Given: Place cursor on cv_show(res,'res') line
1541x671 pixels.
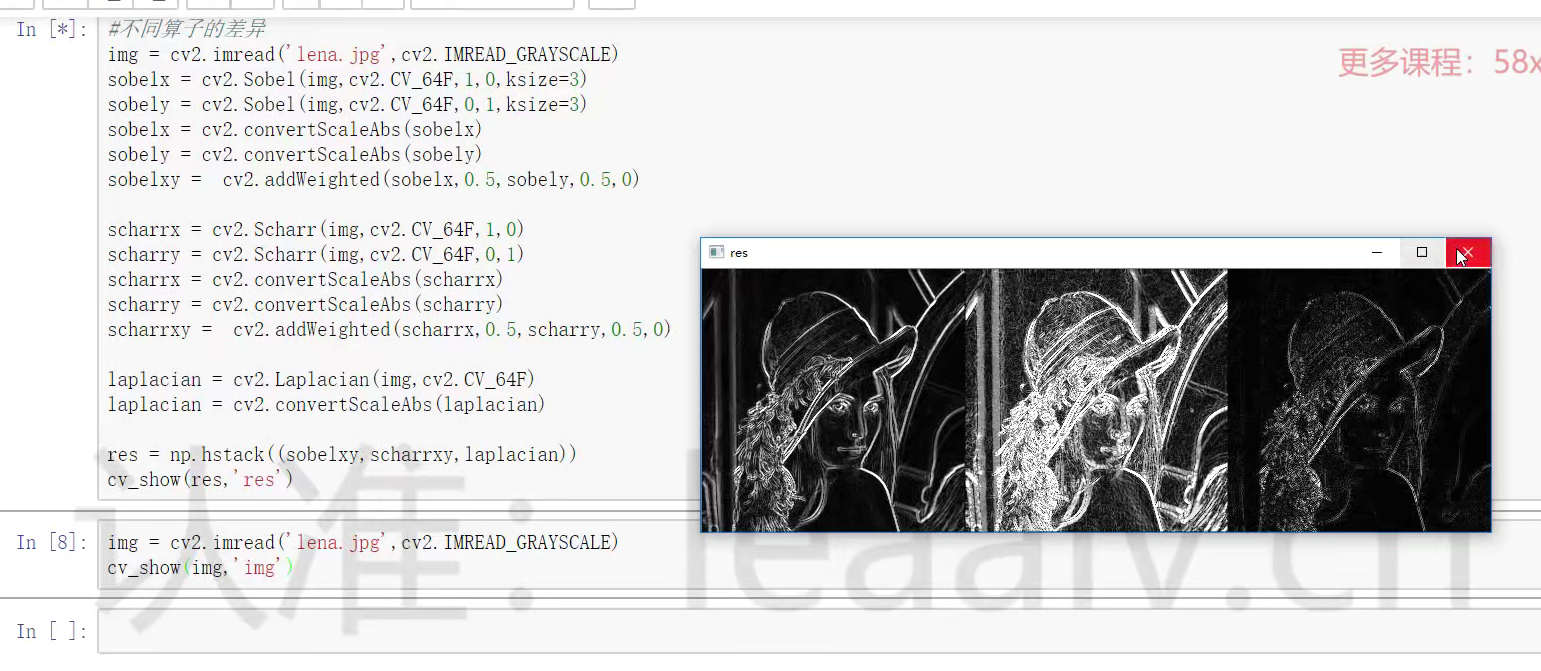Looking at the screenshot, I should point(200,480).
